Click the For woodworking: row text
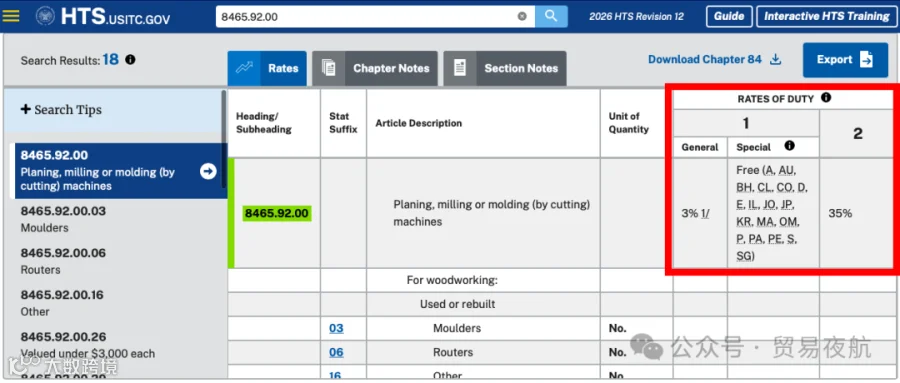The image size is (900, 383). (452, 280)
